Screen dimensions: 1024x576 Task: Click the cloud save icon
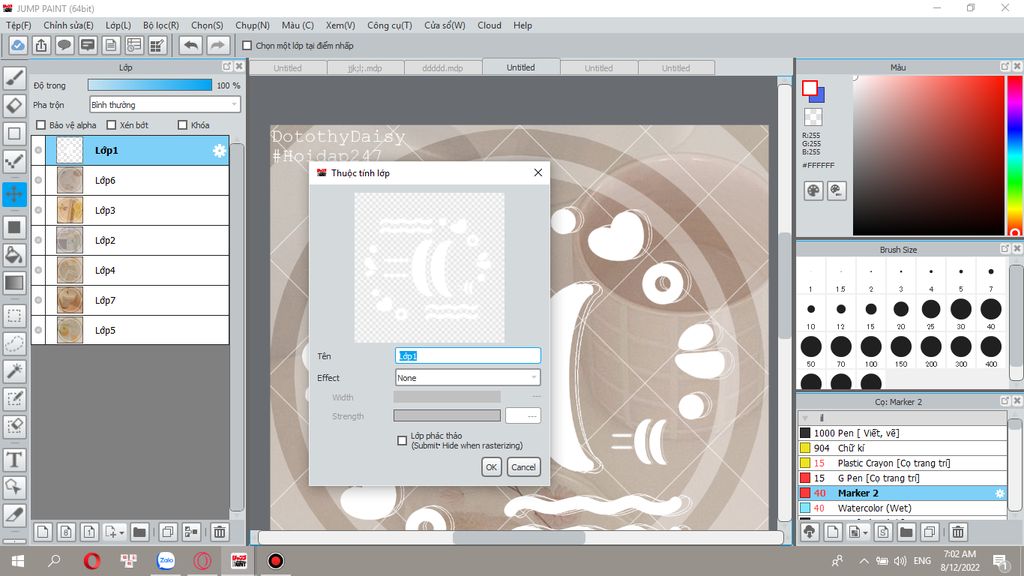point(18,45)
